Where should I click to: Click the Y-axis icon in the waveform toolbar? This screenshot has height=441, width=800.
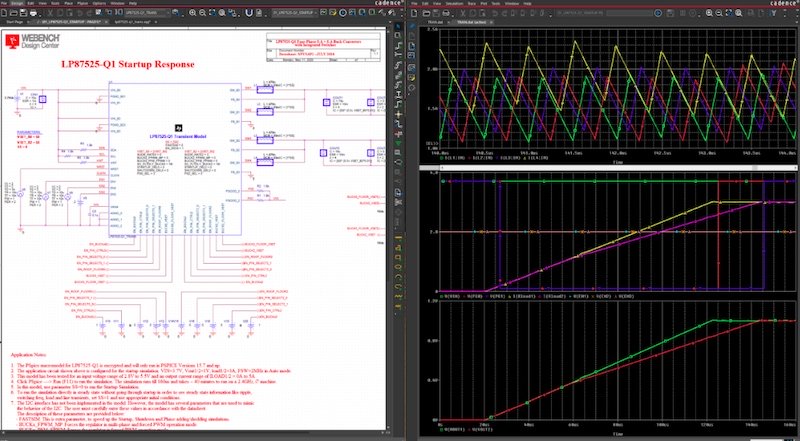pos(774,13)
